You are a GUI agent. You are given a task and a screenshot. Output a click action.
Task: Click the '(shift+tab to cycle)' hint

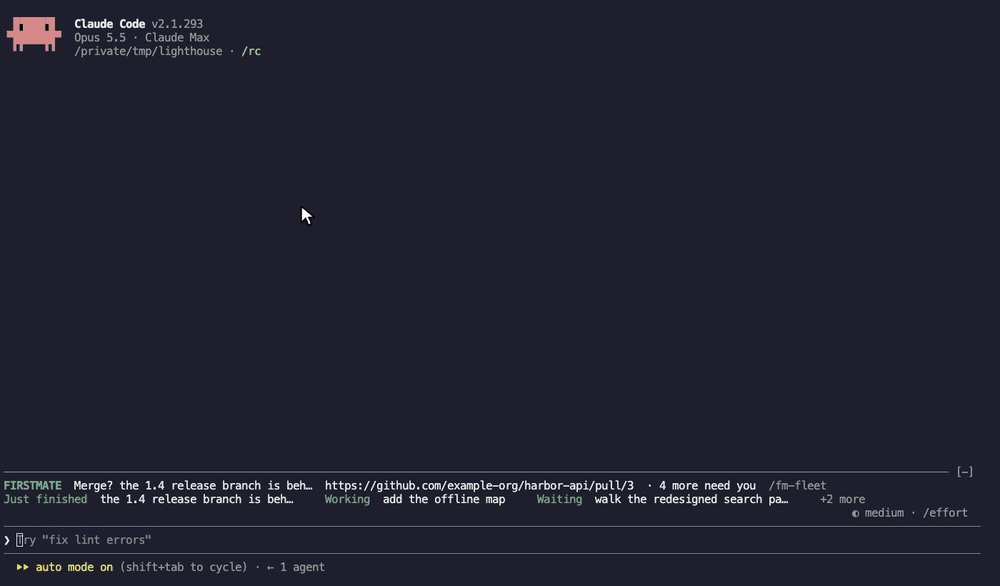[183, 567]
